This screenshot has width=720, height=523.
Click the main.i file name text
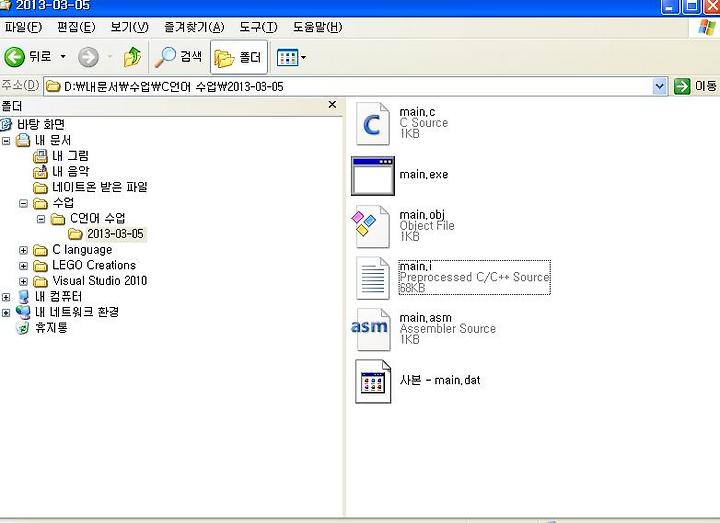tap(416, 266)
